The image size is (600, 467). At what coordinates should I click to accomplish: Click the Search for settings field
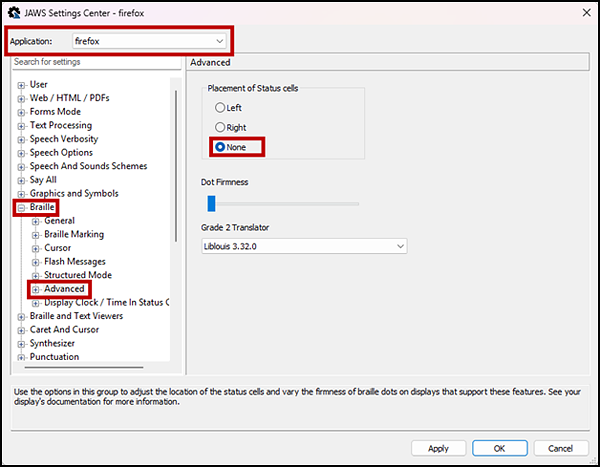(97, 62)
